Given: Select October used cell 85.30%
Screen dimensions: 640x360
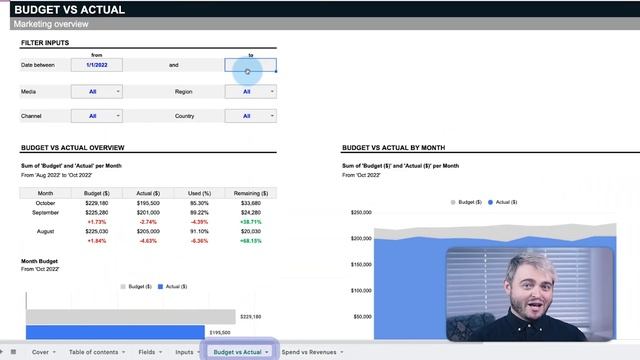Looking at the screenshot, I should [199, 203].
